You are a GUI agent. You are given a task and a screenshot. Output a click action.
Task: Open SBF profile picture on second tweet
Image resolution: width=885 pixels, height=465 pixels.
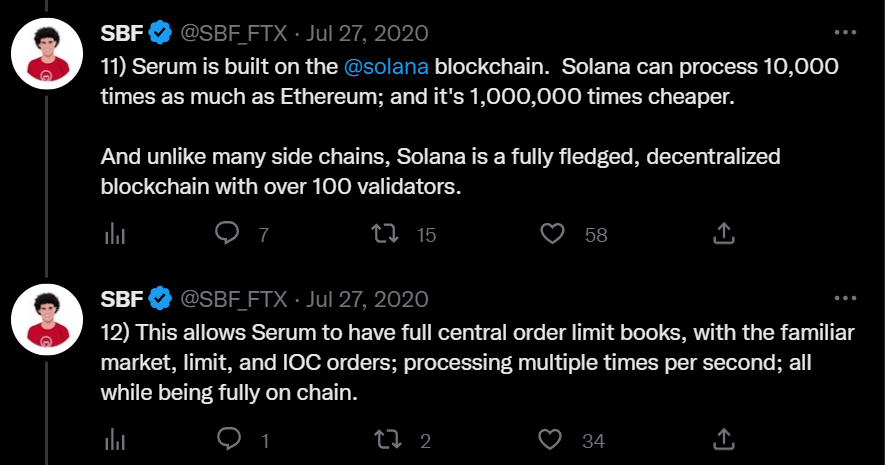click(47, 319)
